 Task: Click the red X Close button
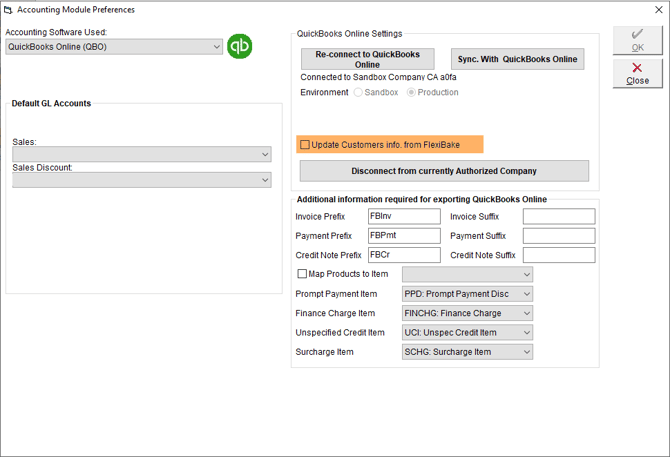tap(638, 73)
